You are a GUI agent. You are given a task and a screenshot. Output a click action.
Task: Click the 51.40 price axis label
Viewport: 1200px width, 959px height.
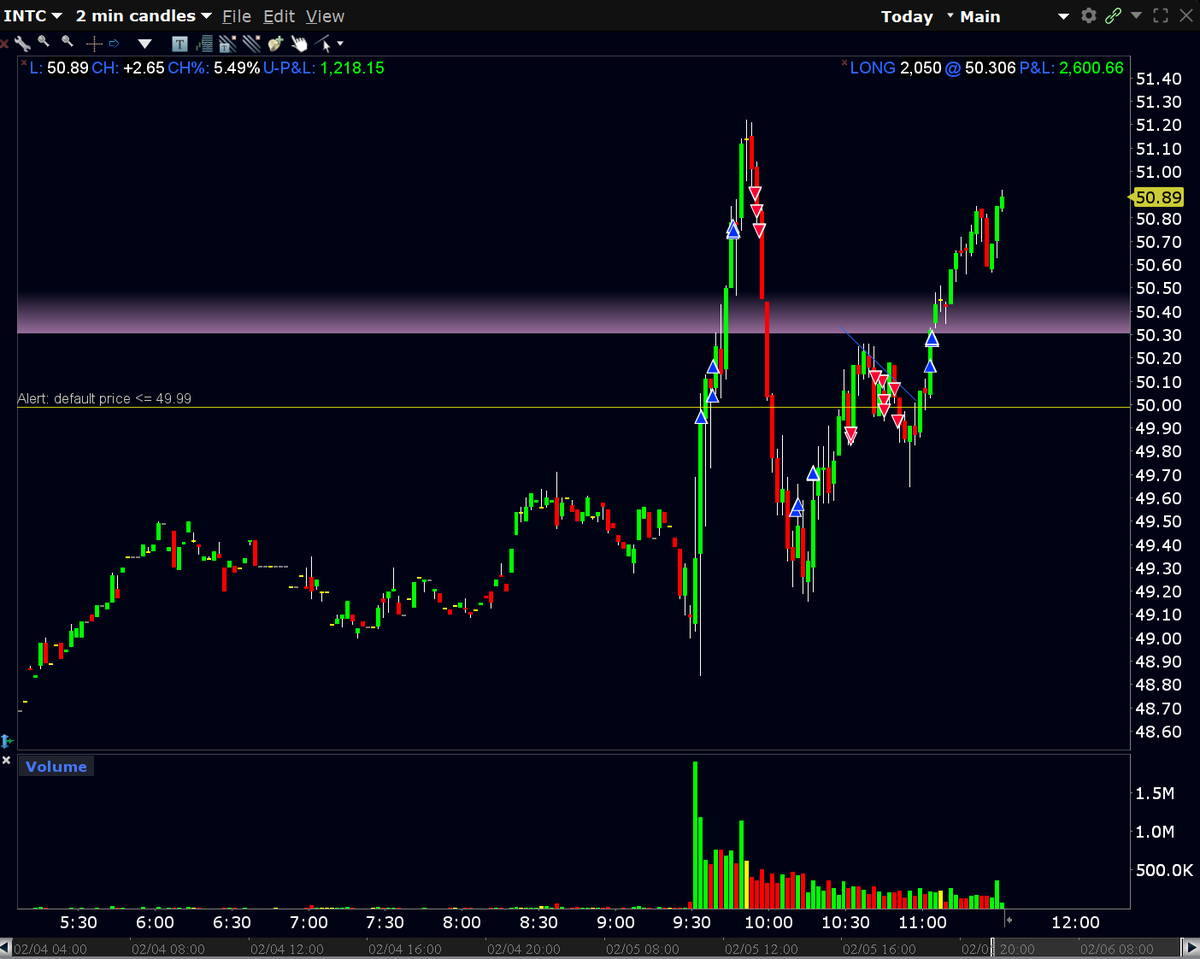(x=1157, y=79)
